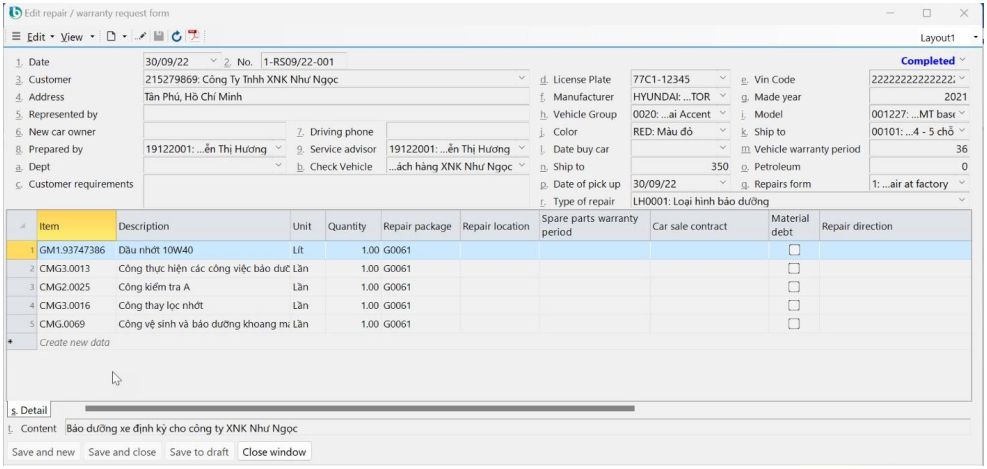Viewport: 987px width, 469px height.
Task: Click the Driving phone input field
Action: click(458, 132)
